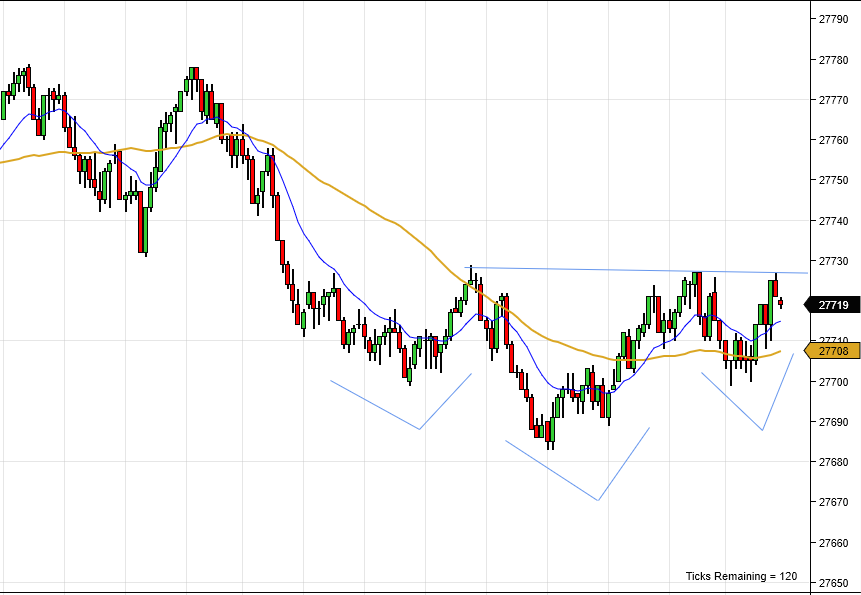Click the 27700 price axis label
The height and width of the screenshot is (595, 861).
point(833,381)
